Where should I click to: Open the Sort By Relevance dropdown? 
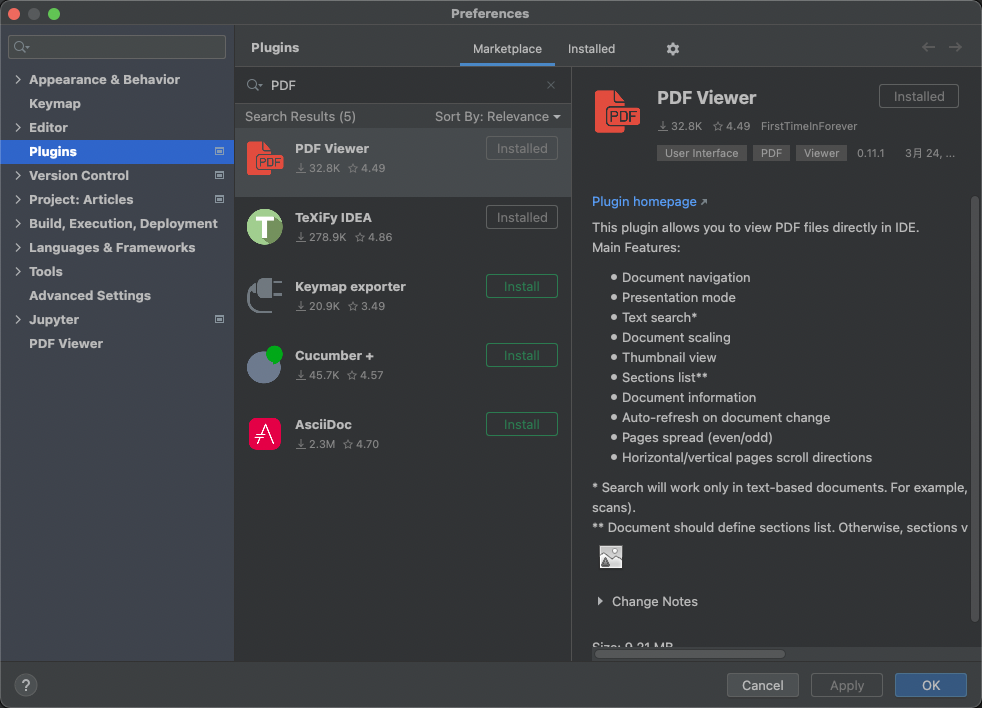[x=498, y=116]
